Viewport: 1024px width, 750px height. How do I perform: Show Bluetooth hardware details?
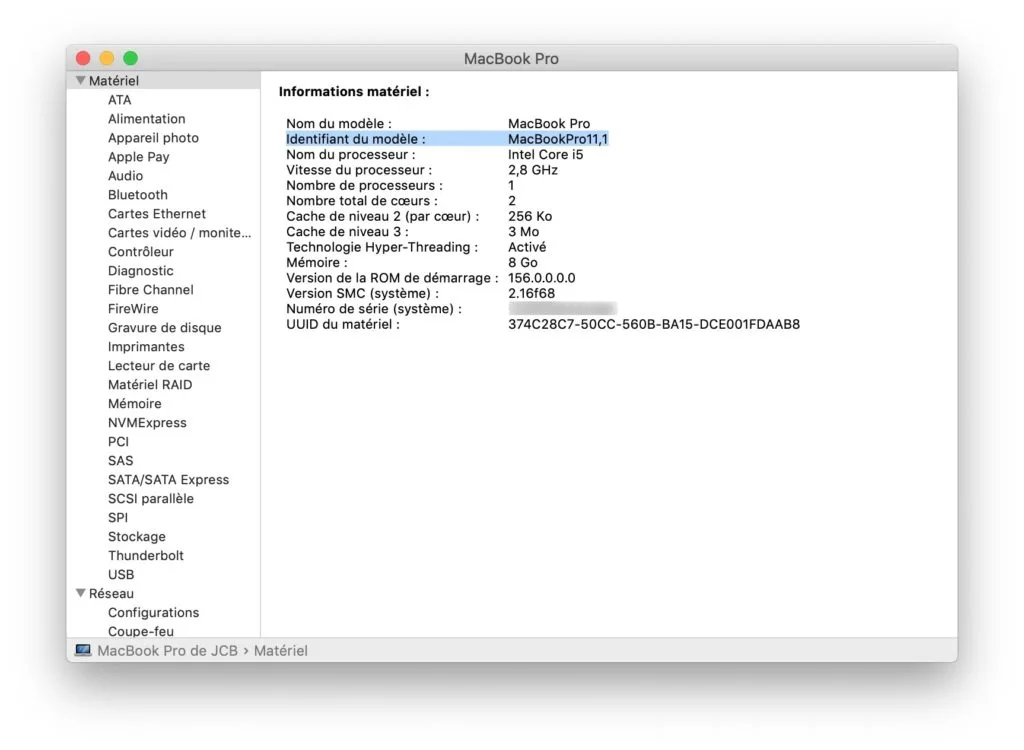(137, 194)
